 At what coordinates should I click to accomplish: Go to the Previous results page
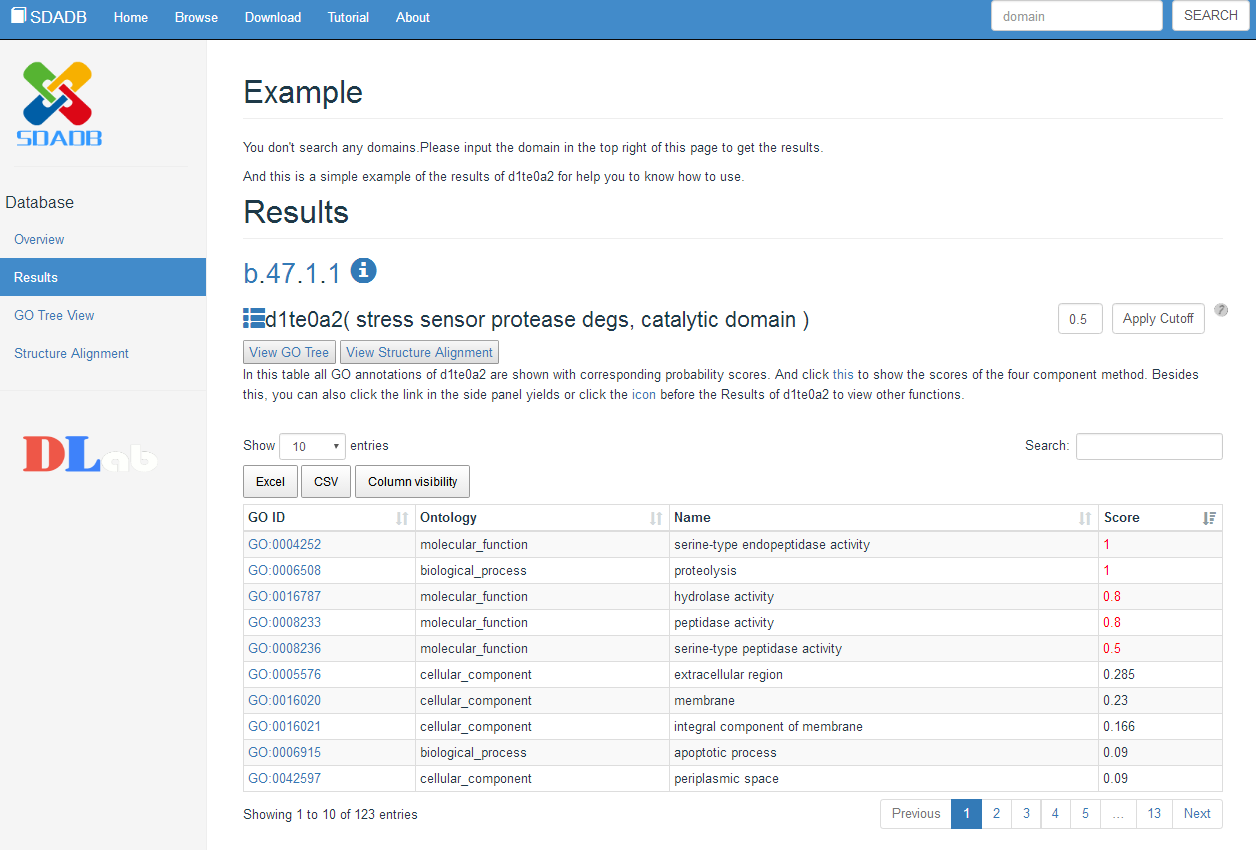tap(916, 814)
